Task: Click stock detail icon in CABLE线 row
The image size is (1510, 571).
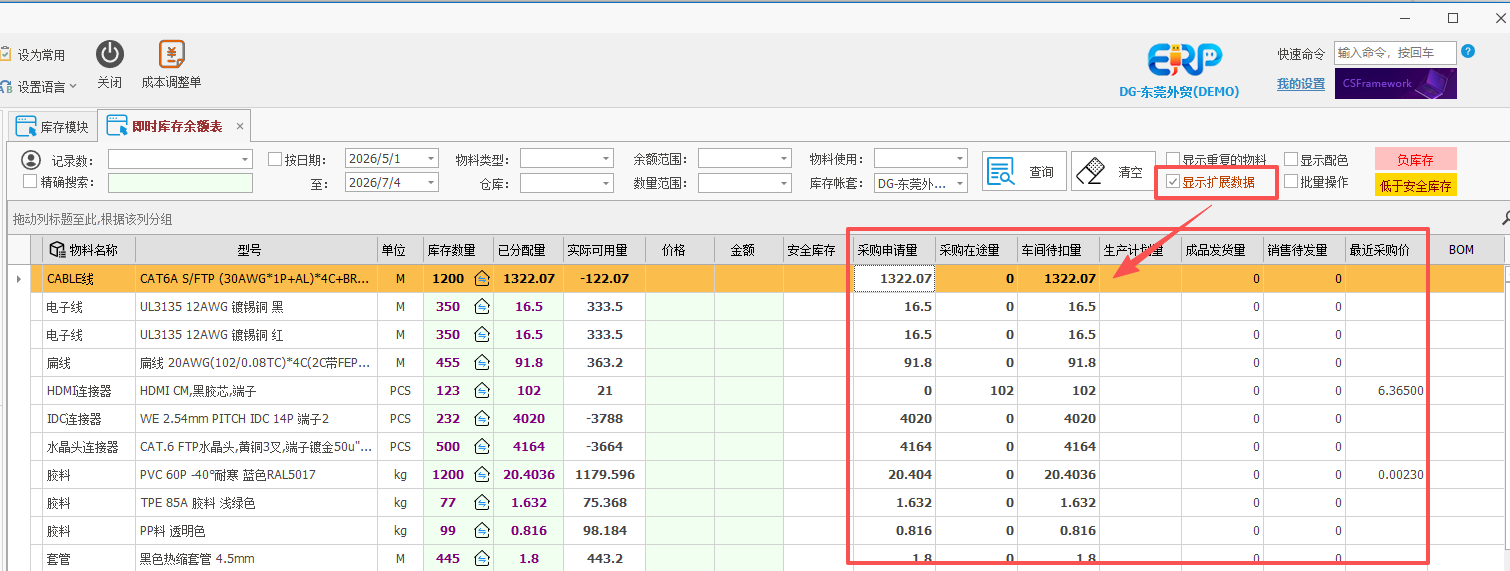Action: [x=481, y=278]
